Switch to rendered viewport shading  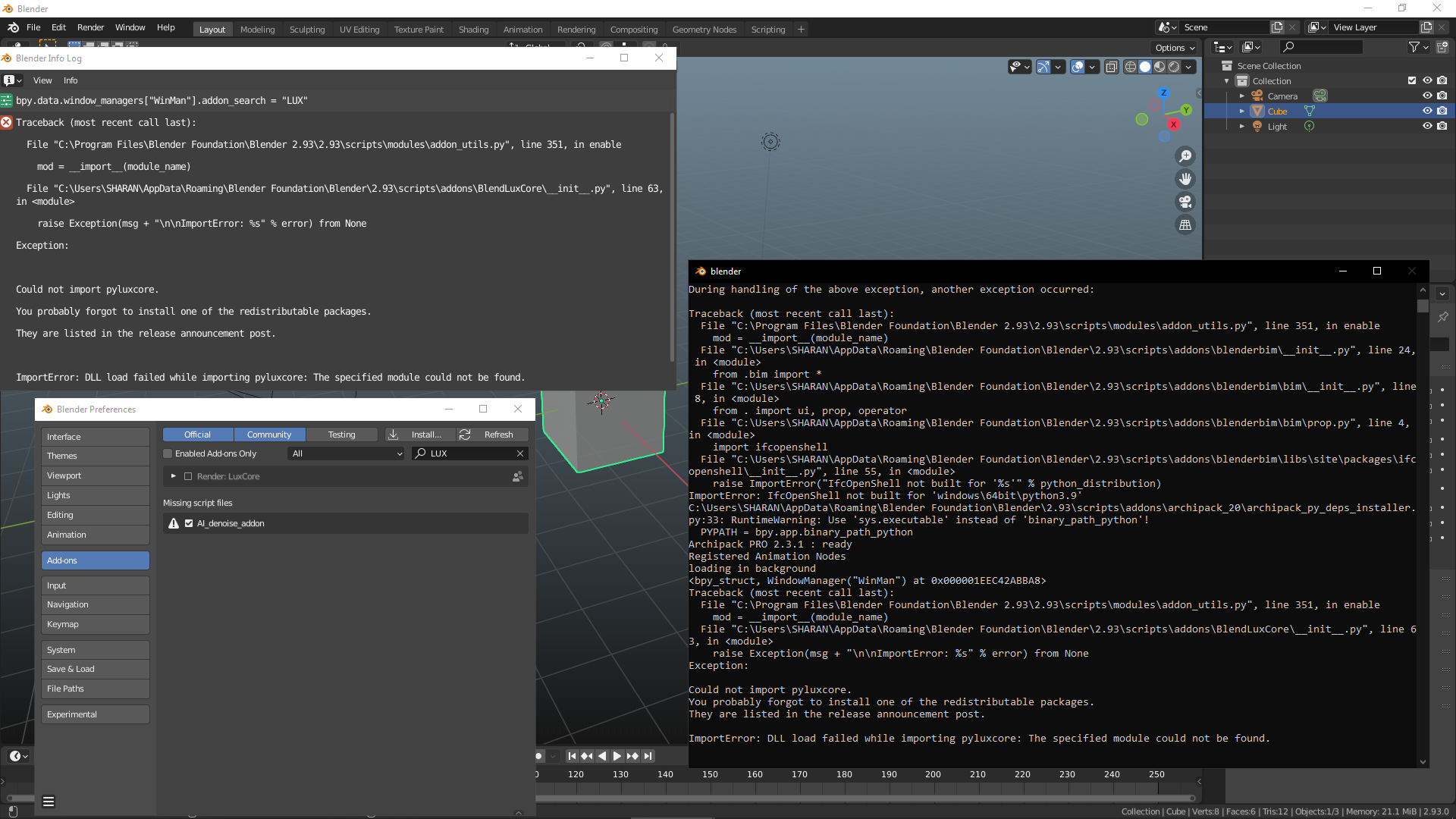point(1175,67)
